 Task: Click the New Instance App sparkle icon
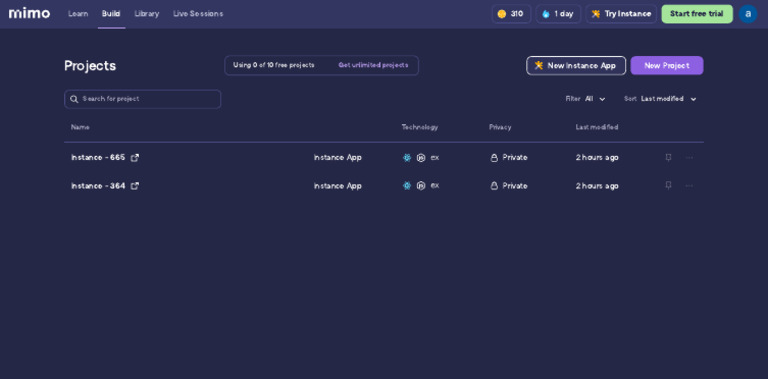(539, 65)
